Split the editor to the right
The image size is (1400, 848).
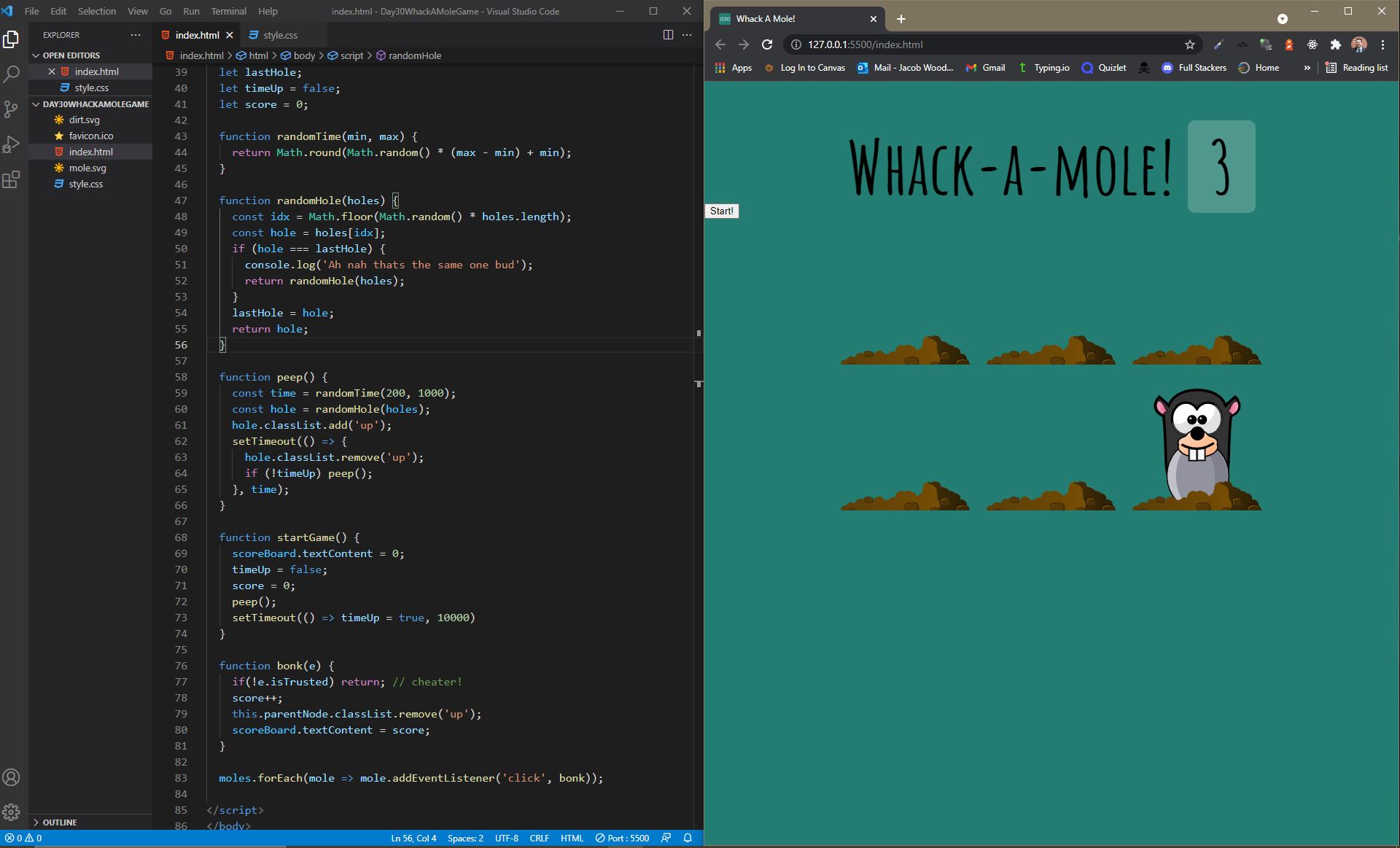668,35
